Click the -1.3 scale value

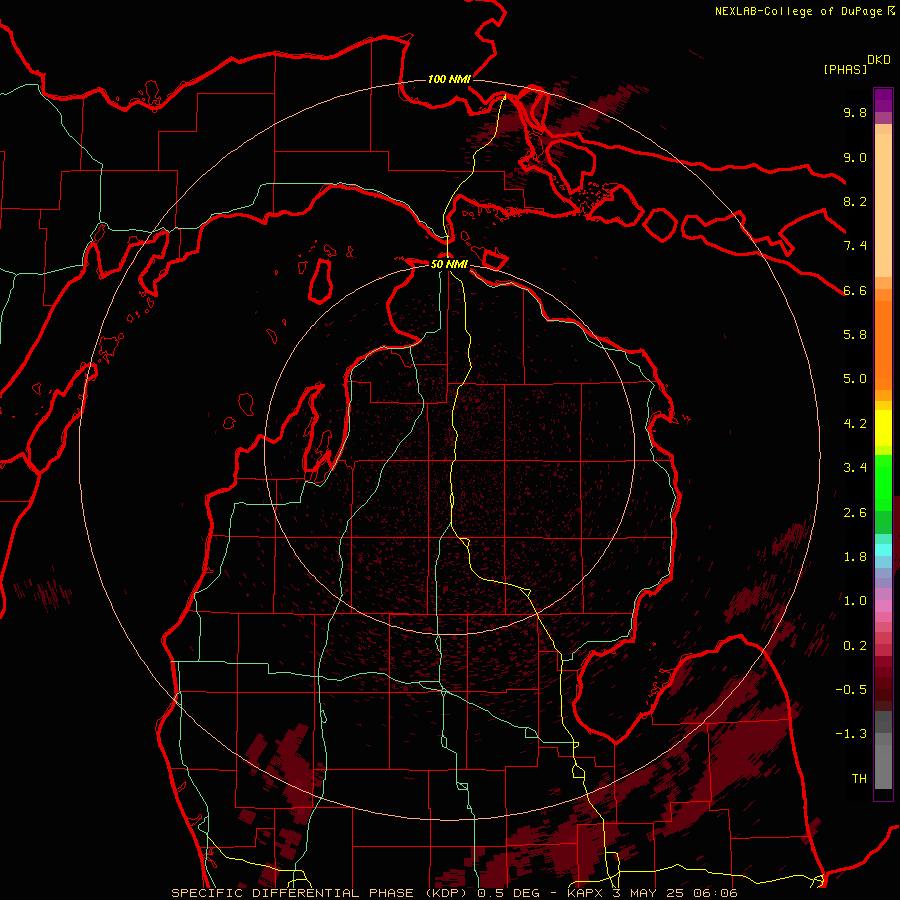click(851, 734)
